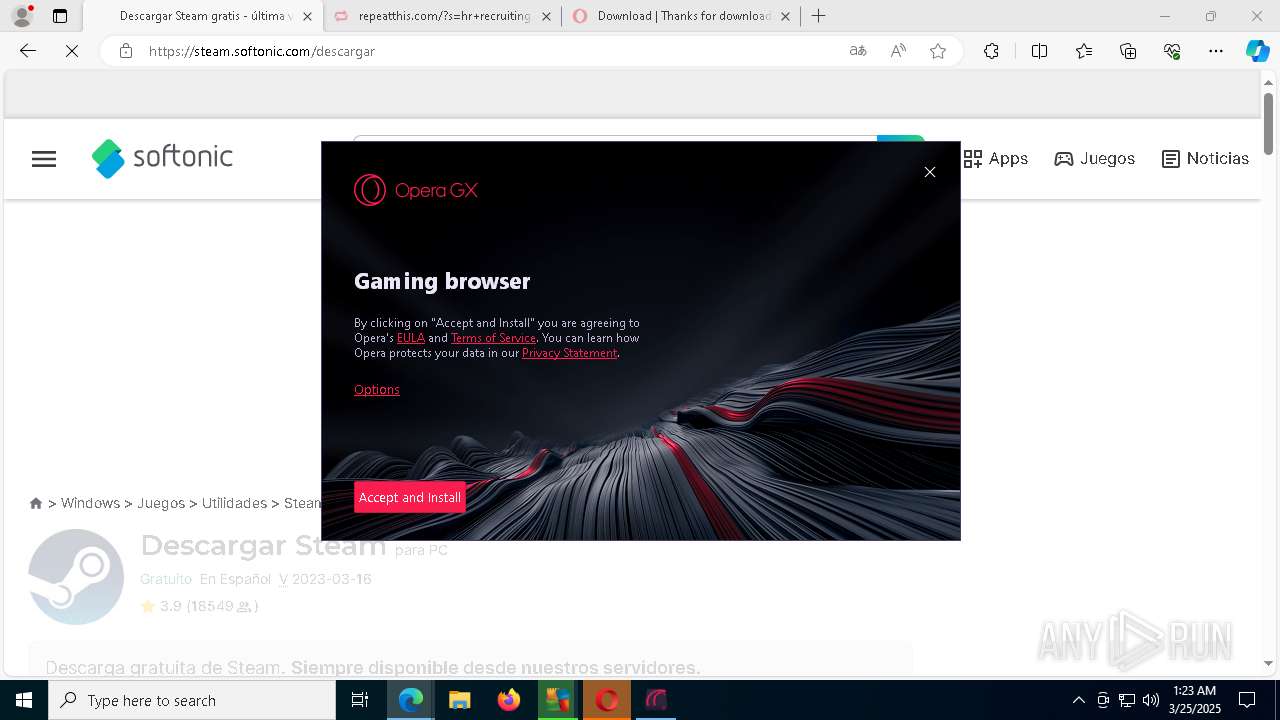Open File Explorer from taskbar
Screen dimensions: 1280x720
pos(459,700)
